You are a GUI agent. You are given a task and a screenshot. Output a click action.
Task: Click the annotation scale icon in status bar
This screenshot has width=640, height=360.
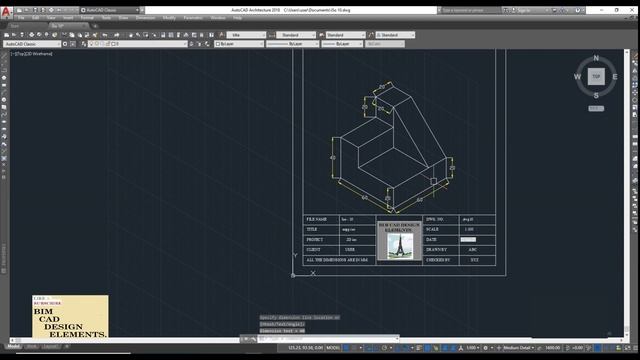461,348
